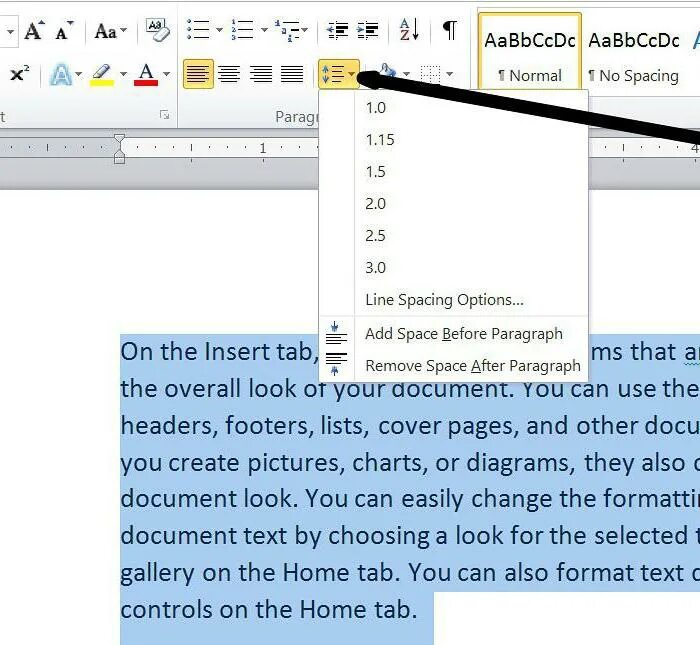Click the Grow Font icon
This screenshot has width=700, height=645.
(x=34, y=31)
